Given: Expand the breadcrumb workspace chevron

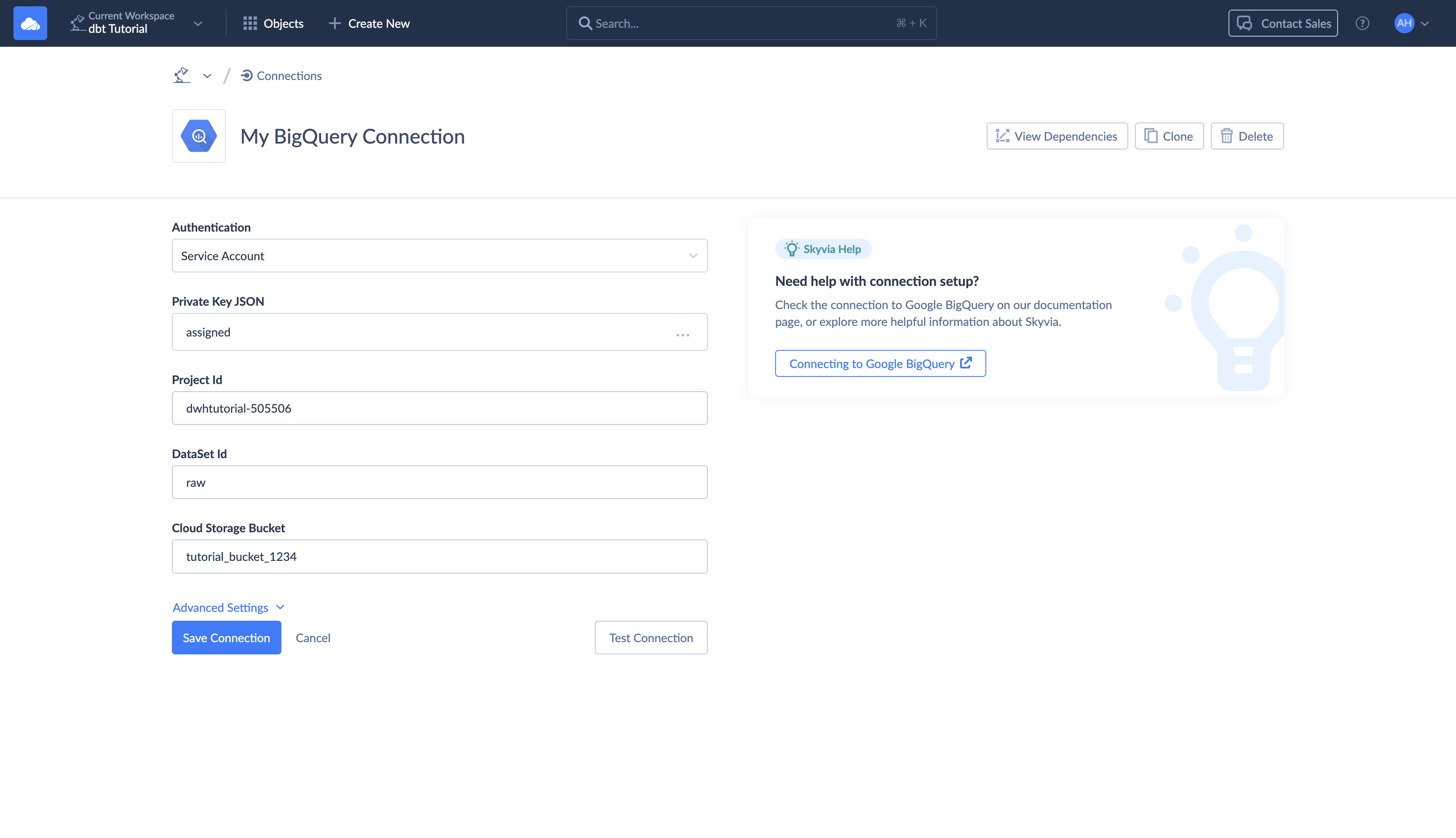Looking at the screenshot, I should pos(207,76).
